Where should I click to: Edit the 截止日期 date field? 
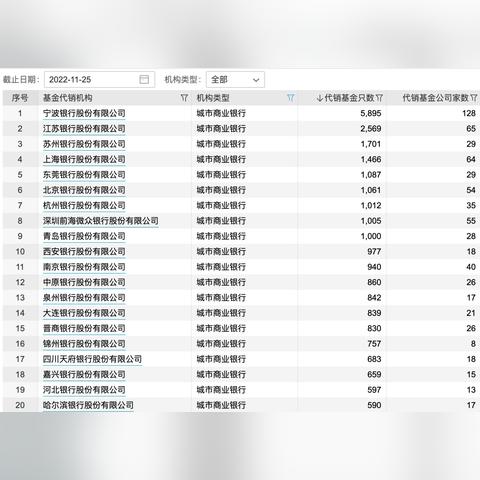[99, 80]
